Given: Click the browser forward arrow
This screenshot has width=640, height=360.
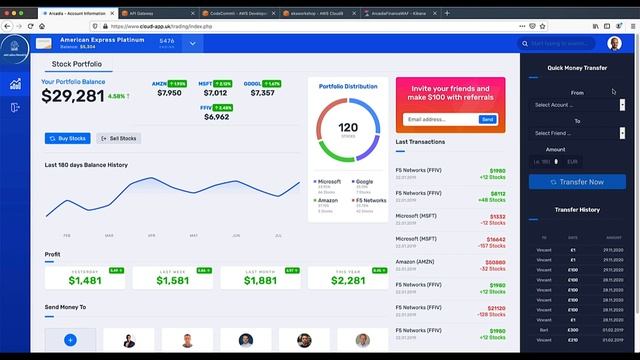Looking at the screenshot, I should pos(19,26).
